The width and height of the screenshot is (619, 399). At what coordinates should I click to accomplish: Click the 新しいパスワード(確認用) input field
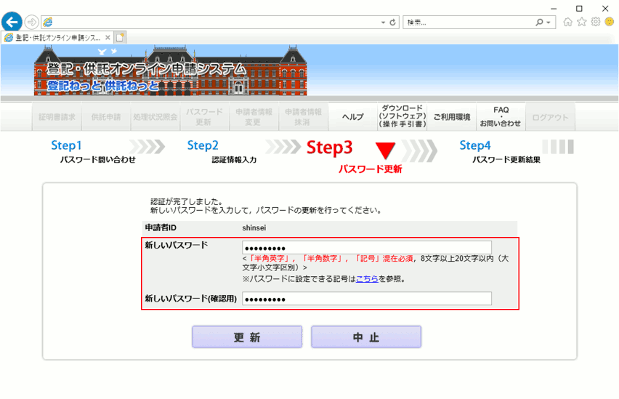click(367, 298)
